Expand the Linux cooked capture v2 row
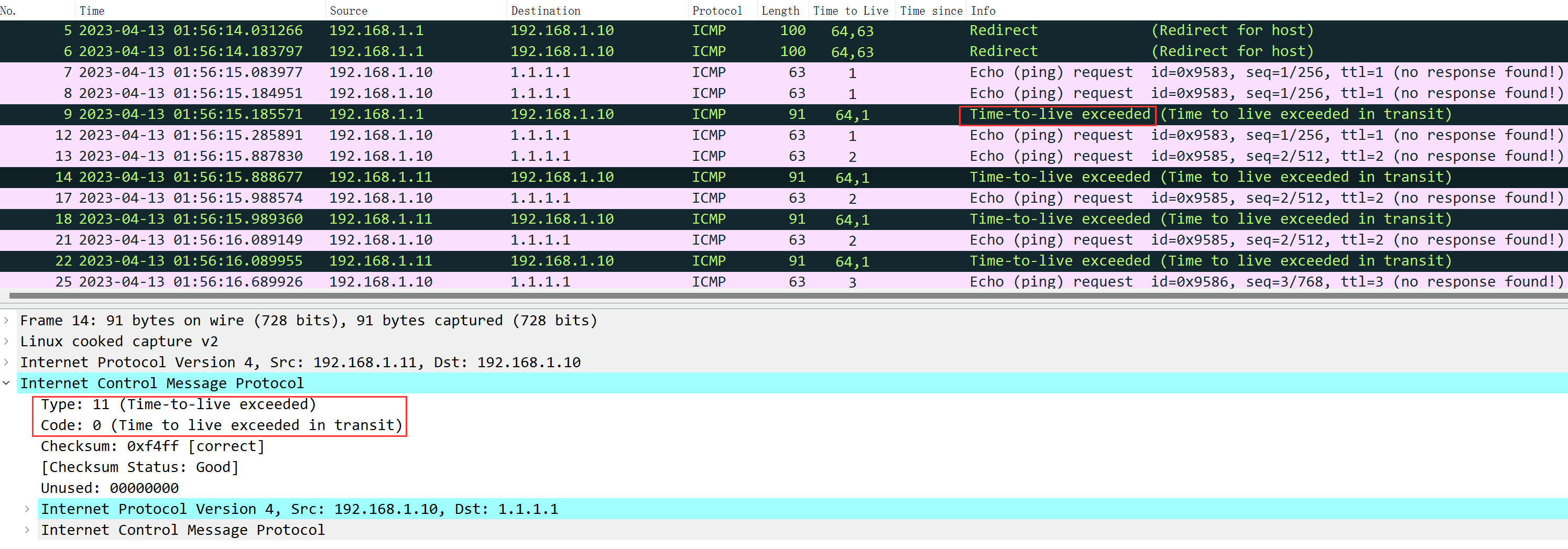 (6, 342)
